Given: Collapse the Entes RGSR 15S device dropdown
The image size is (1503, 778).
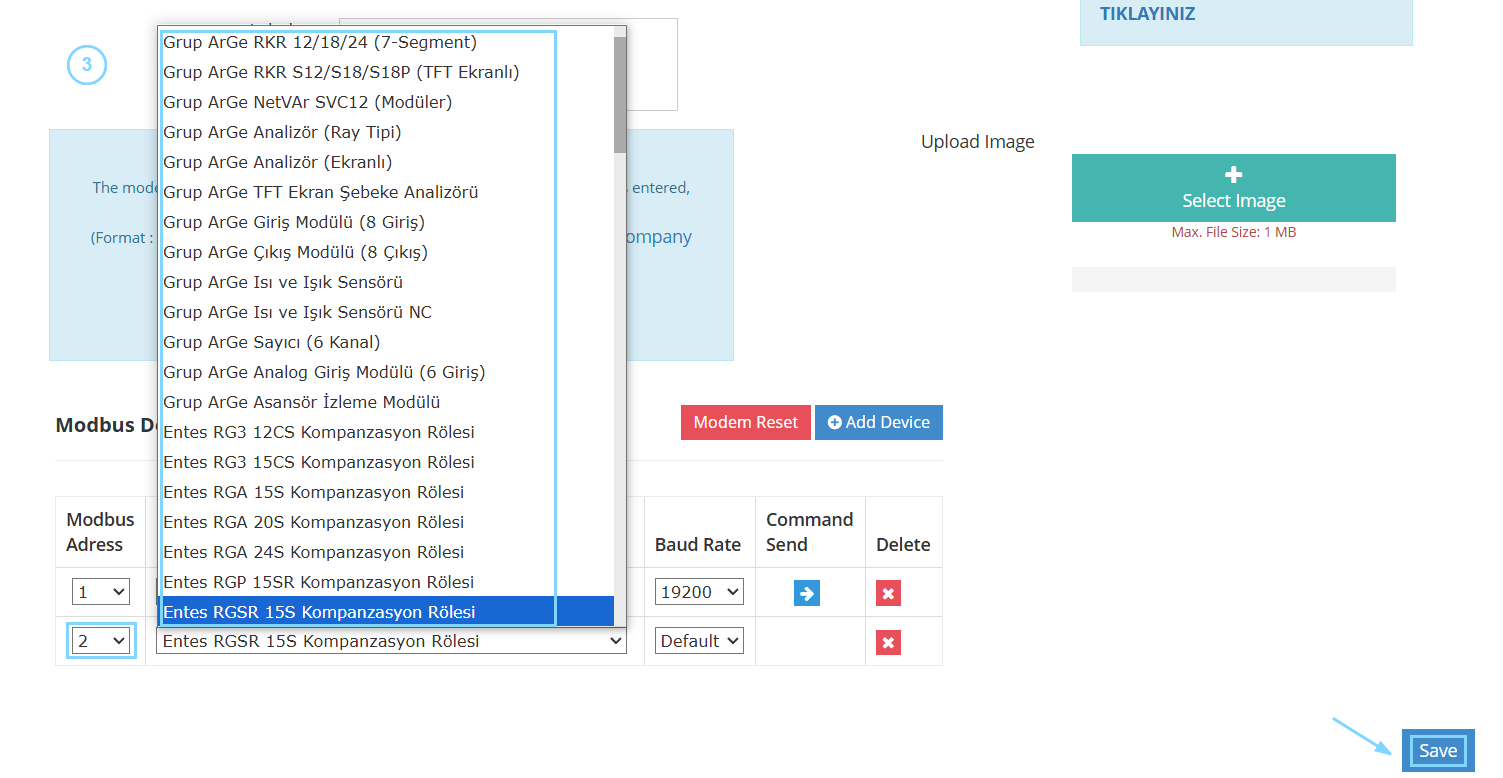Looking at the screenshot, I should [391, 641].
